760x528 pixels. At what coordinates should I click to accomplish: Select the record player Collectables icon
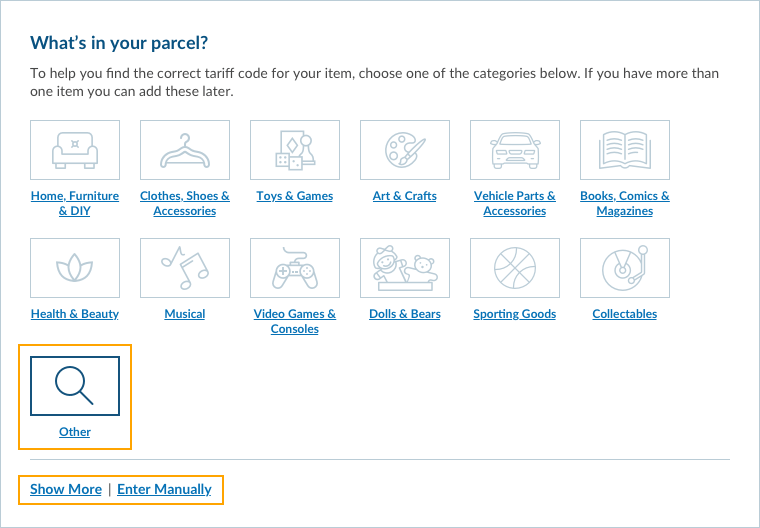(625, 268)
